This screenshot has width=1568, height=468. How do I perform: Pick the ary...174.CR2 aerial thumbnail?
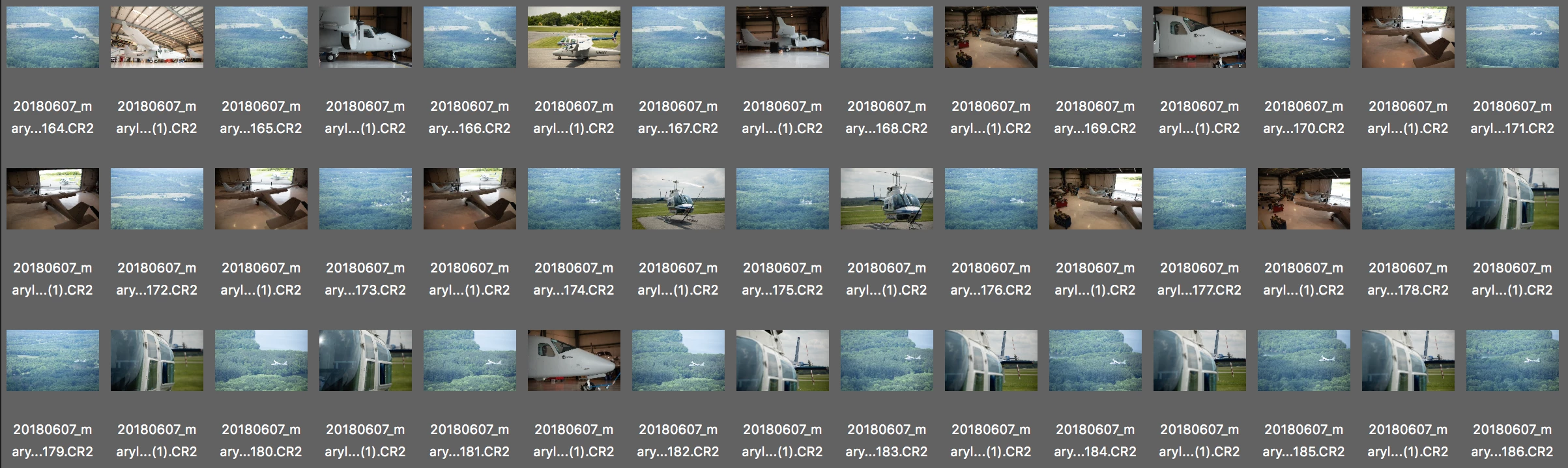pyautogui.click(x=574, y=199)
